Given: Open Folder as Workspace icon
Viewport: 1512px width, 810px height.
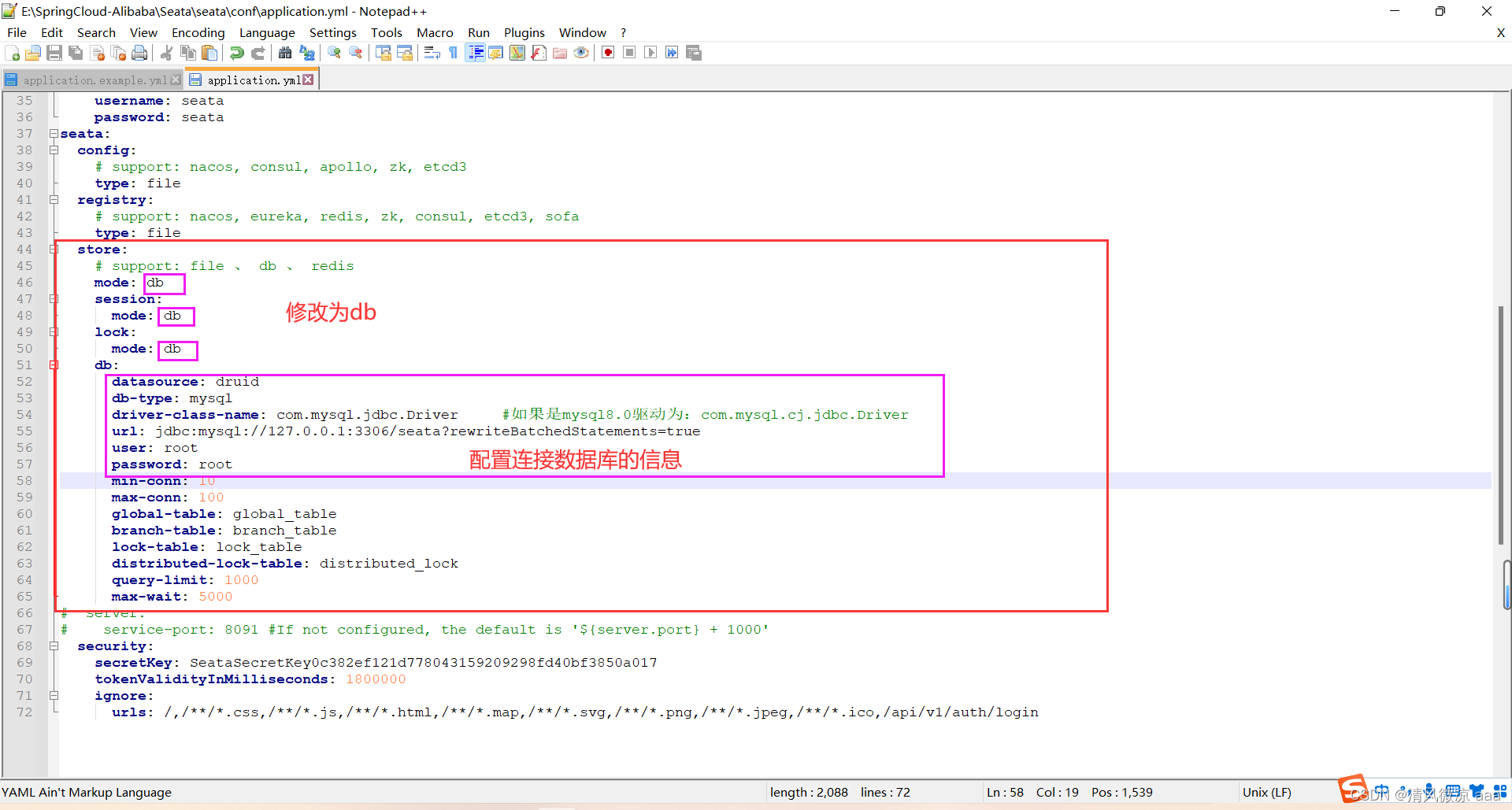Looking at the screenshot, I should pos(560,53).
